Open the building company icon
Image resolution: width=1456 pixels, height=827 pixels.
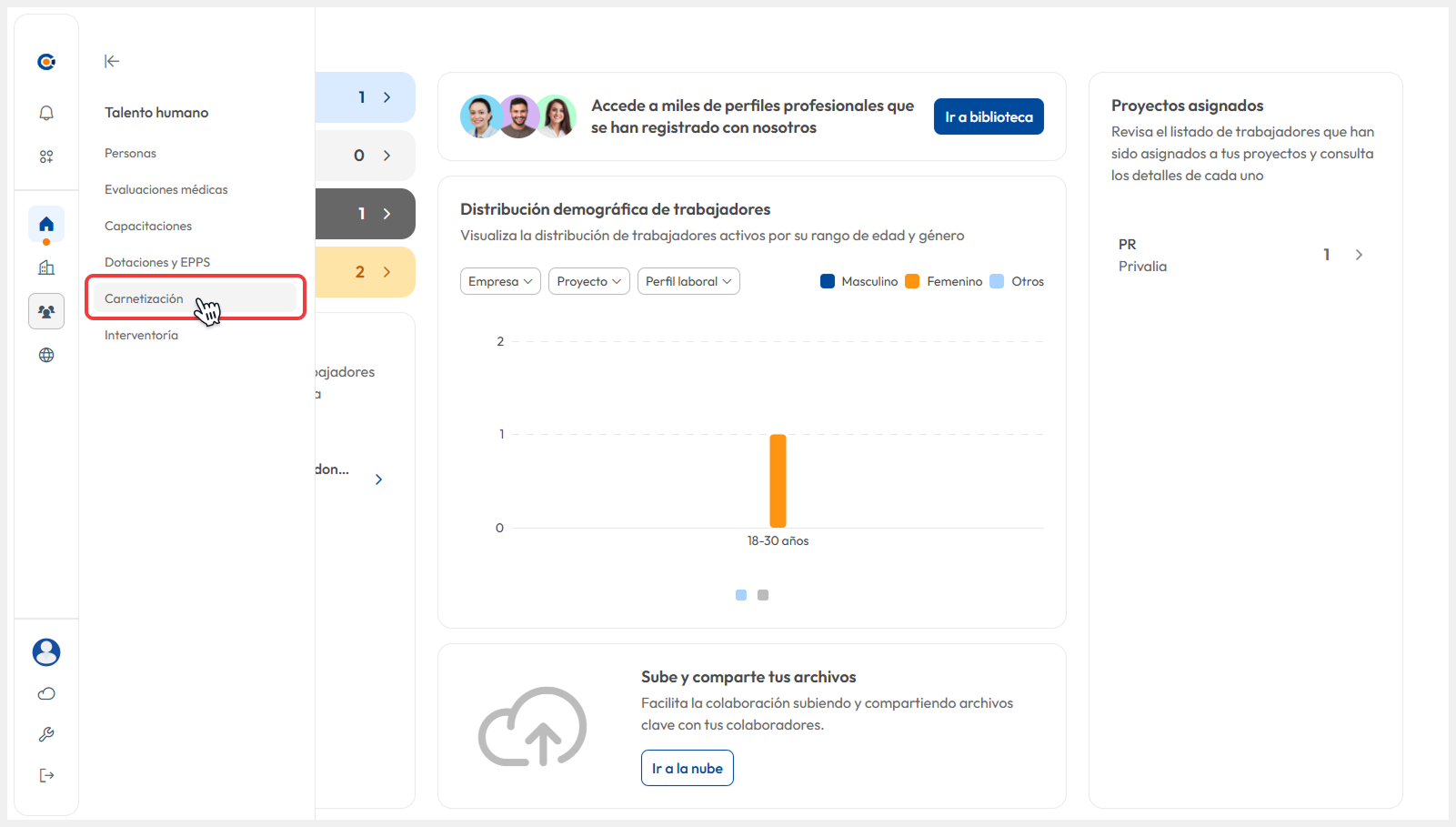[x=46, y=267]
